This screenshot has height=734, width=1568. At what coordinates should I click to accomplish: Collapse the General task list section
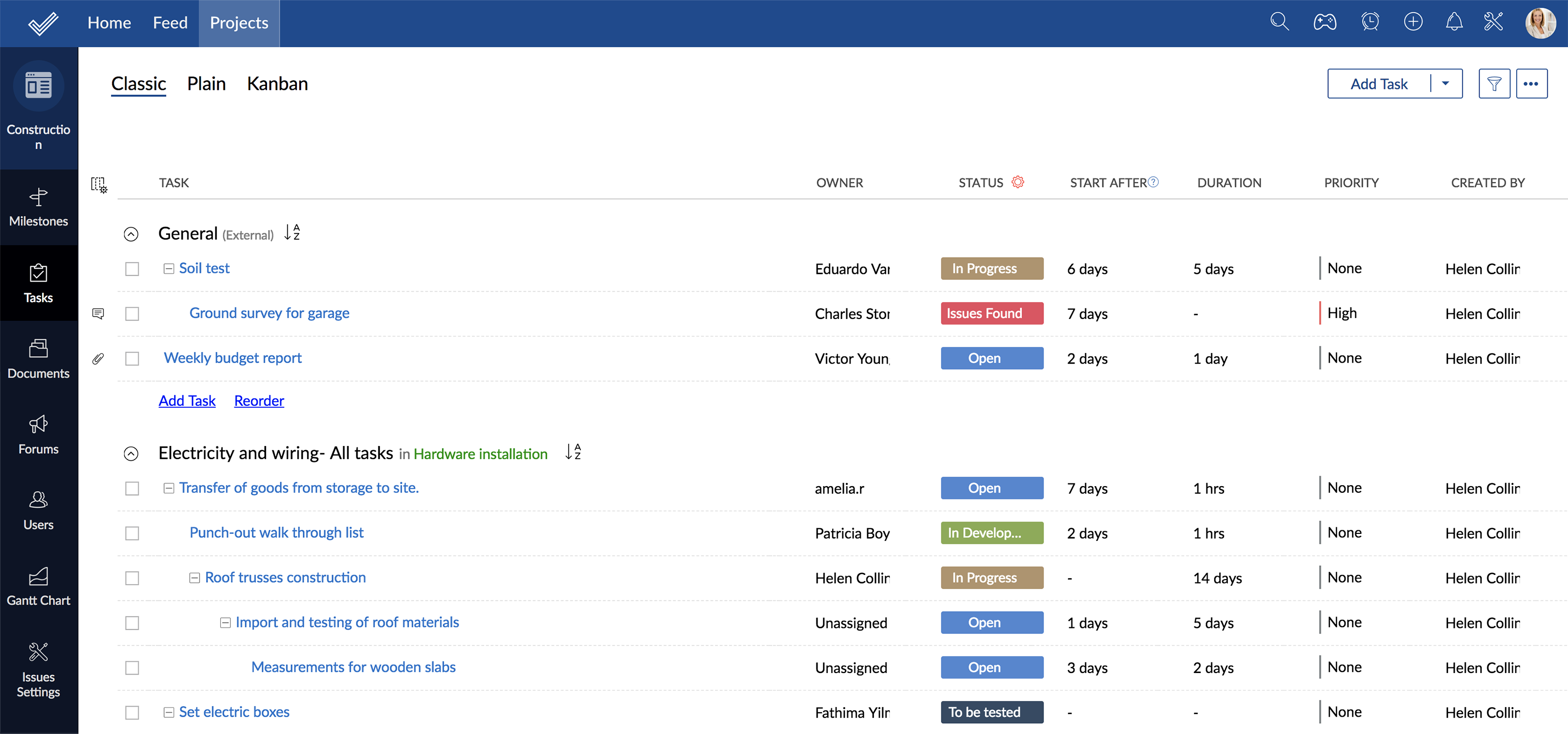(x=131, y=234)
